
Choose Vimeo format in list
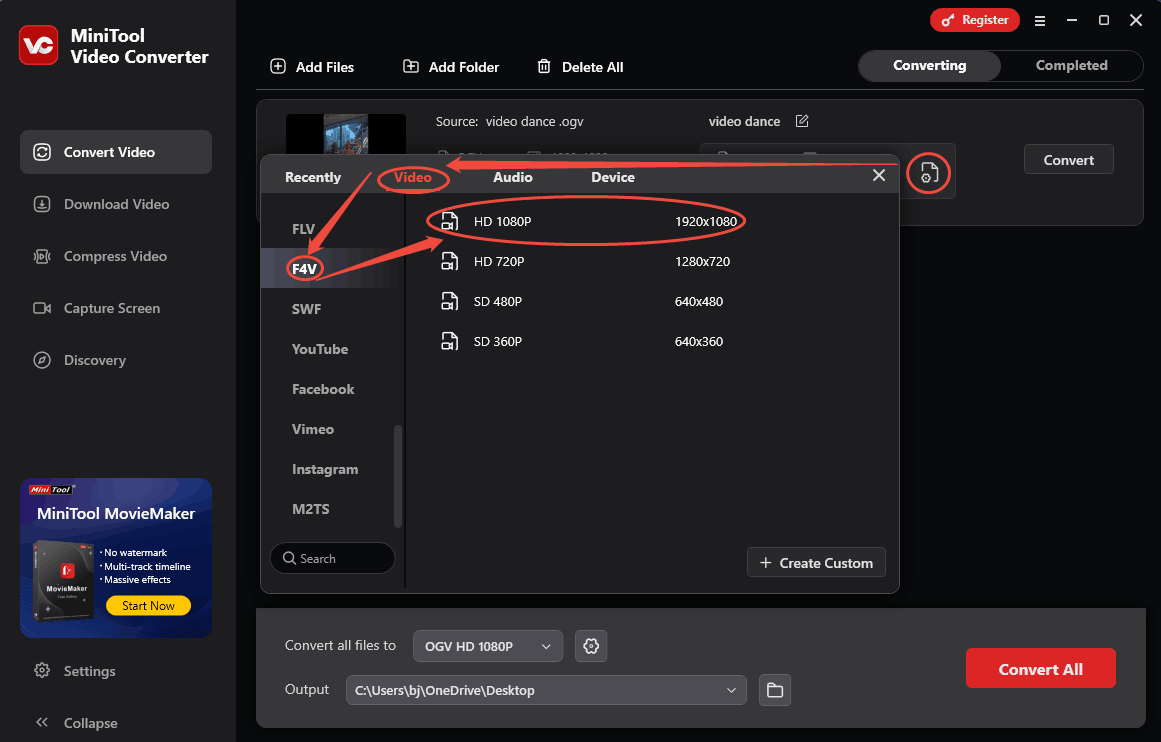pos(332,429)
